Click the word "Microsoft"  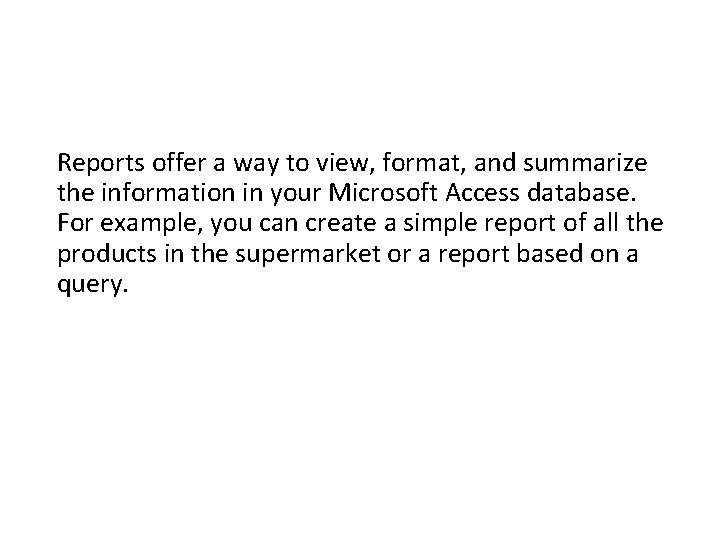pos(382,192)
